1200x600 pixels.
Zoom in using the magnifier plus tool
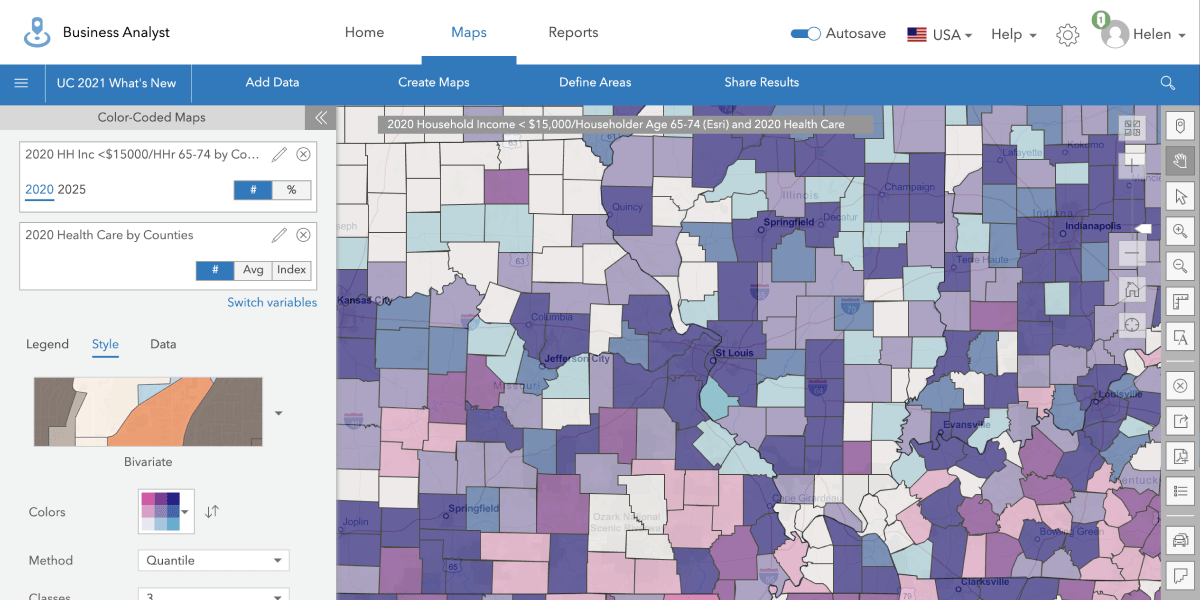[x=1180, y=231]
